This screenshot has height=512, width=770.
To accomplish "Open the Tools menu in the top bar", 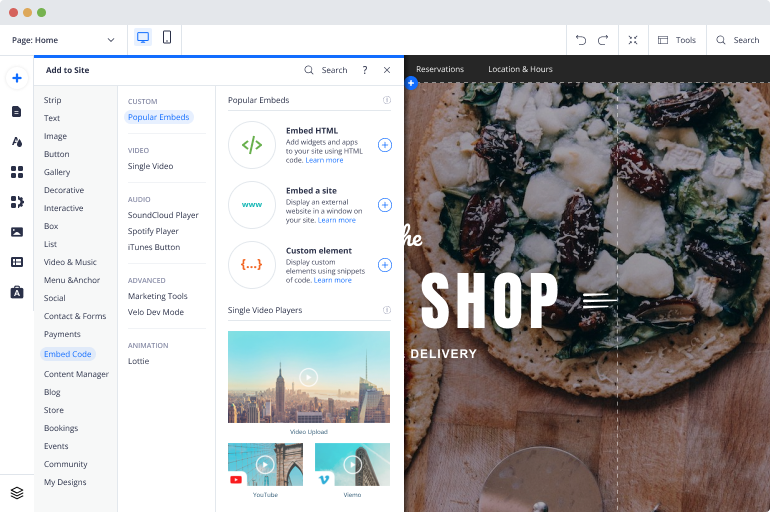I will tap(677, 40).
